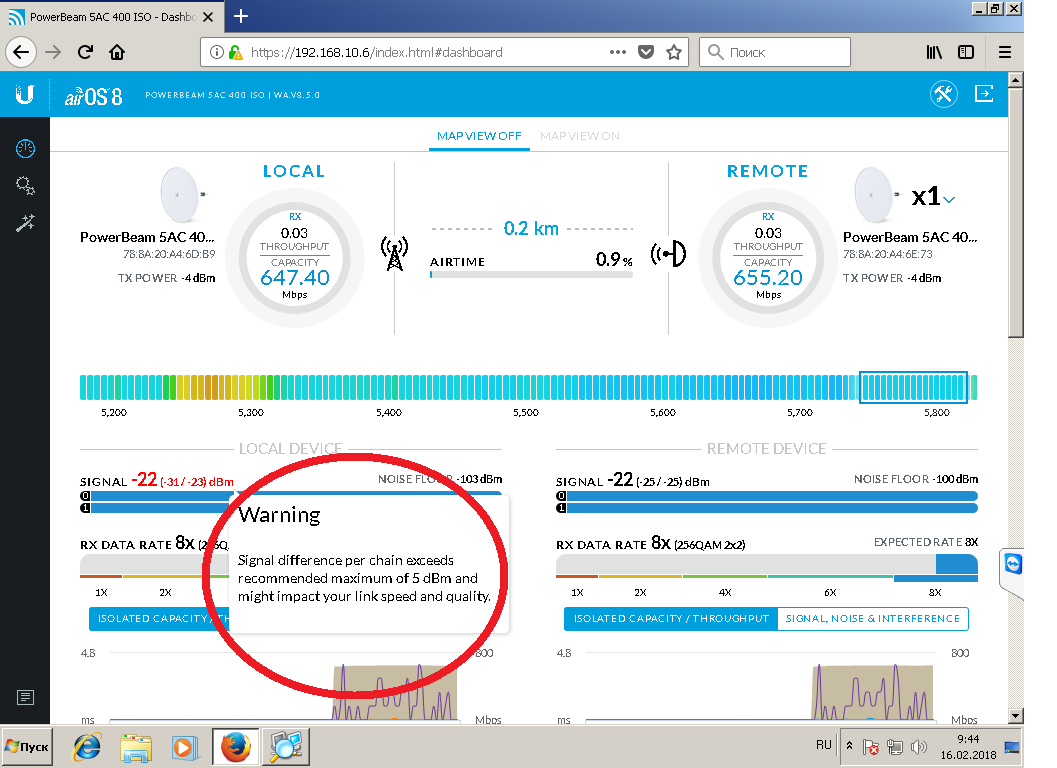Viewport: 1057px width, 768px height.
Task: Go to the Firefox home page
Action: click(117, 52)
